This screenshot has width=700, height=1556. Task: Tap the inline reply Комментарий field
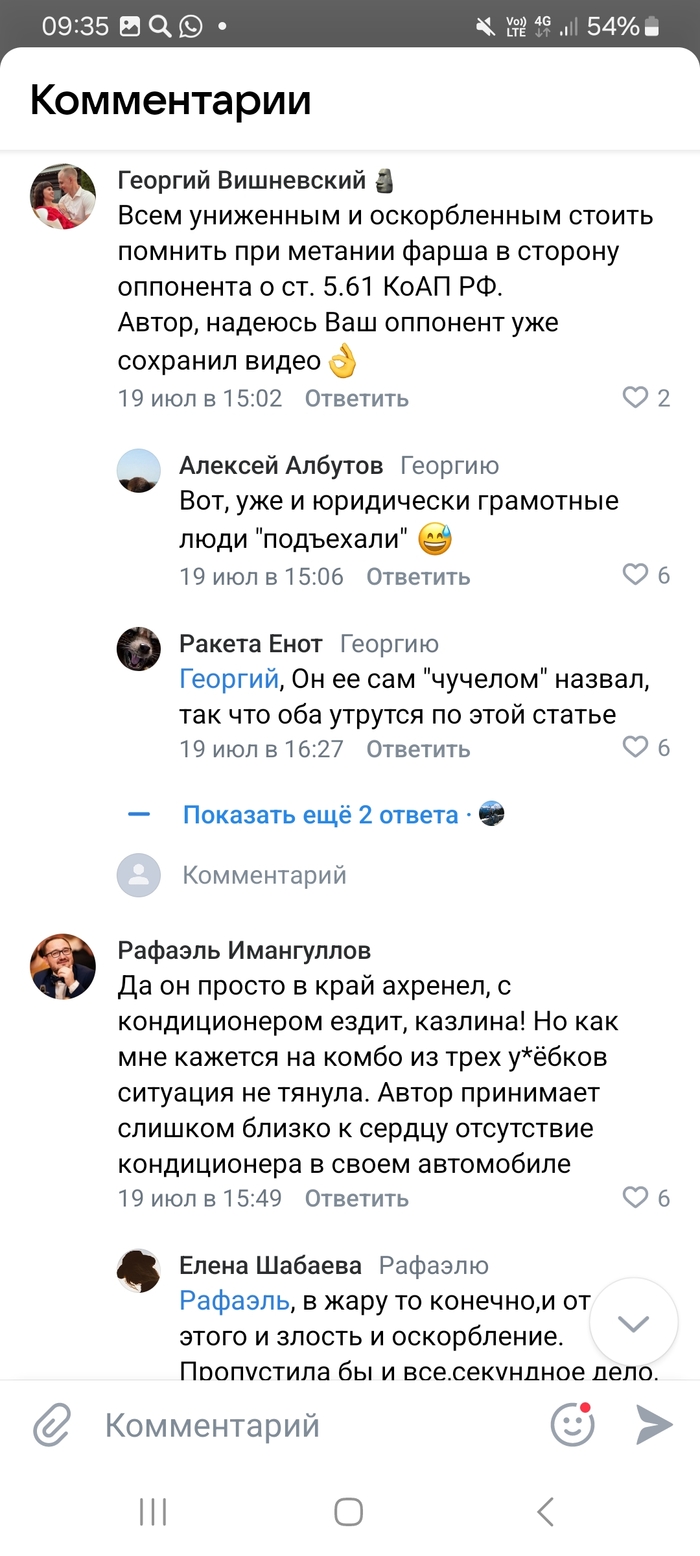[x=264, y=875]
